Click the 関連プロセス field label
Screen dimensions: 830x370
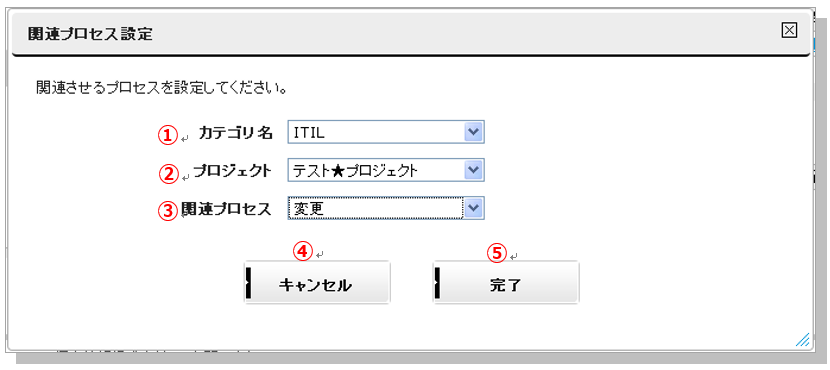(x=226, y=209)
